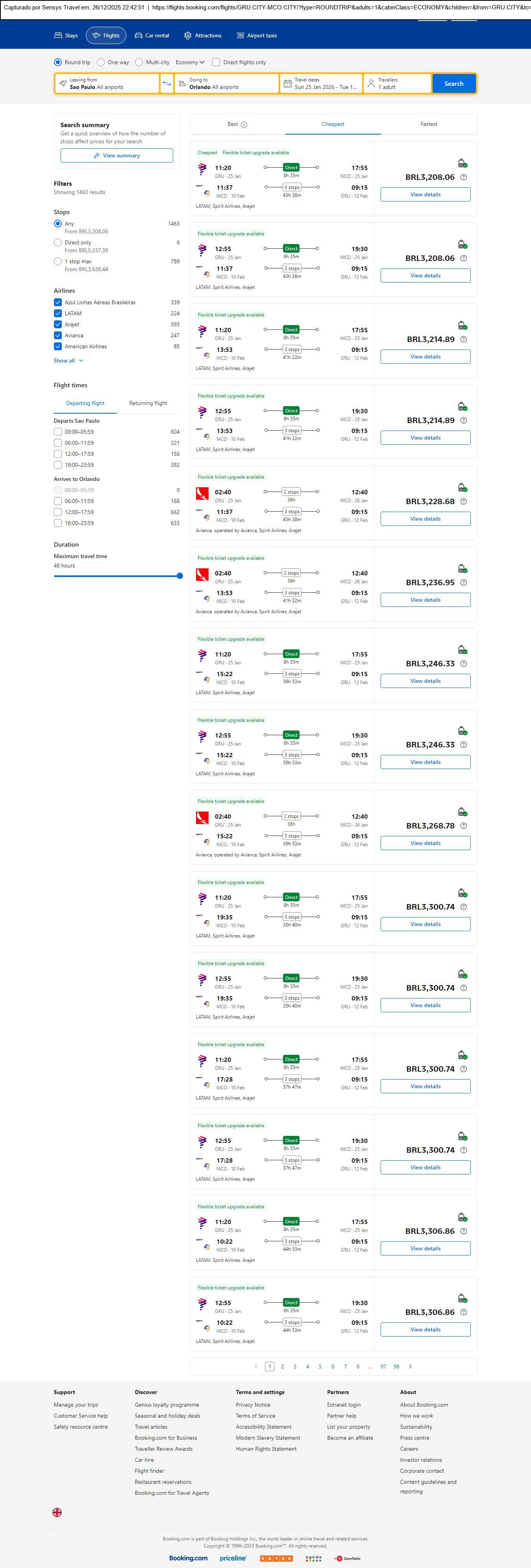Switch to the Returning flight tab
The height and width of the screenshot is (1568, 531).
[x=148, y=403]
